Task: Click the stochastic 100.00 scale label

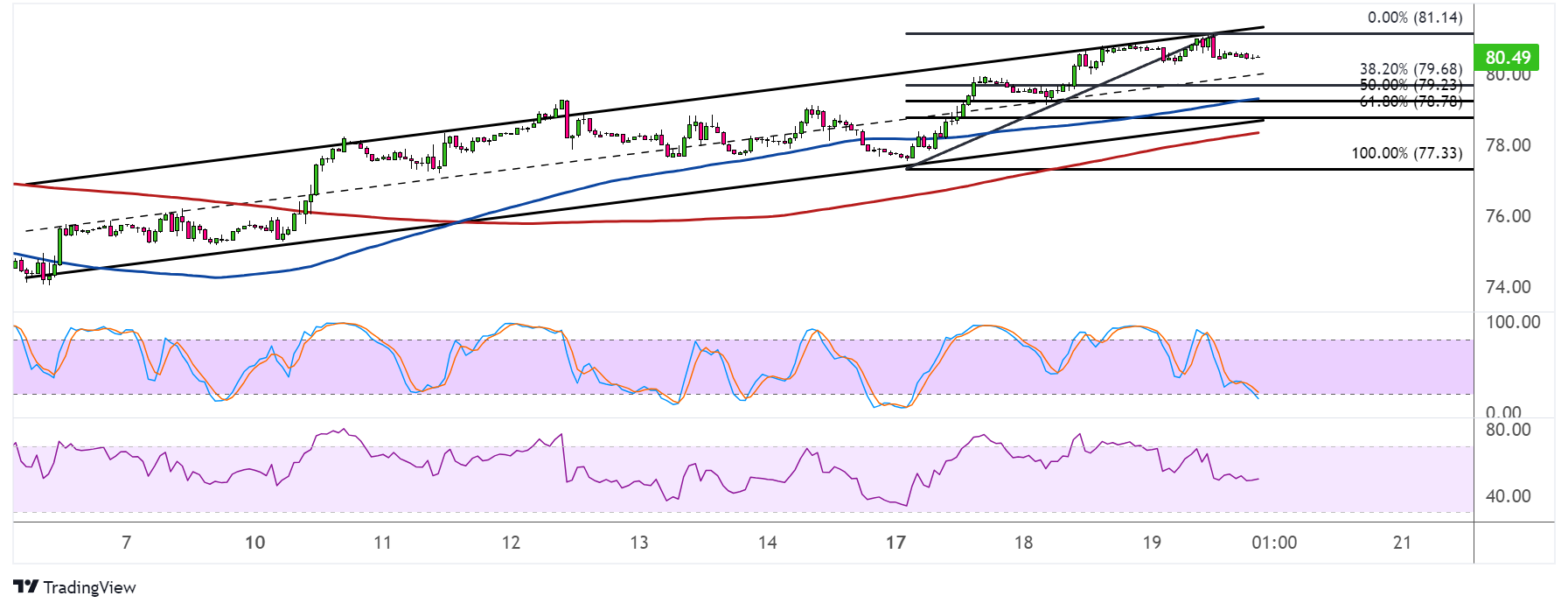Action: click(1513, 322)
